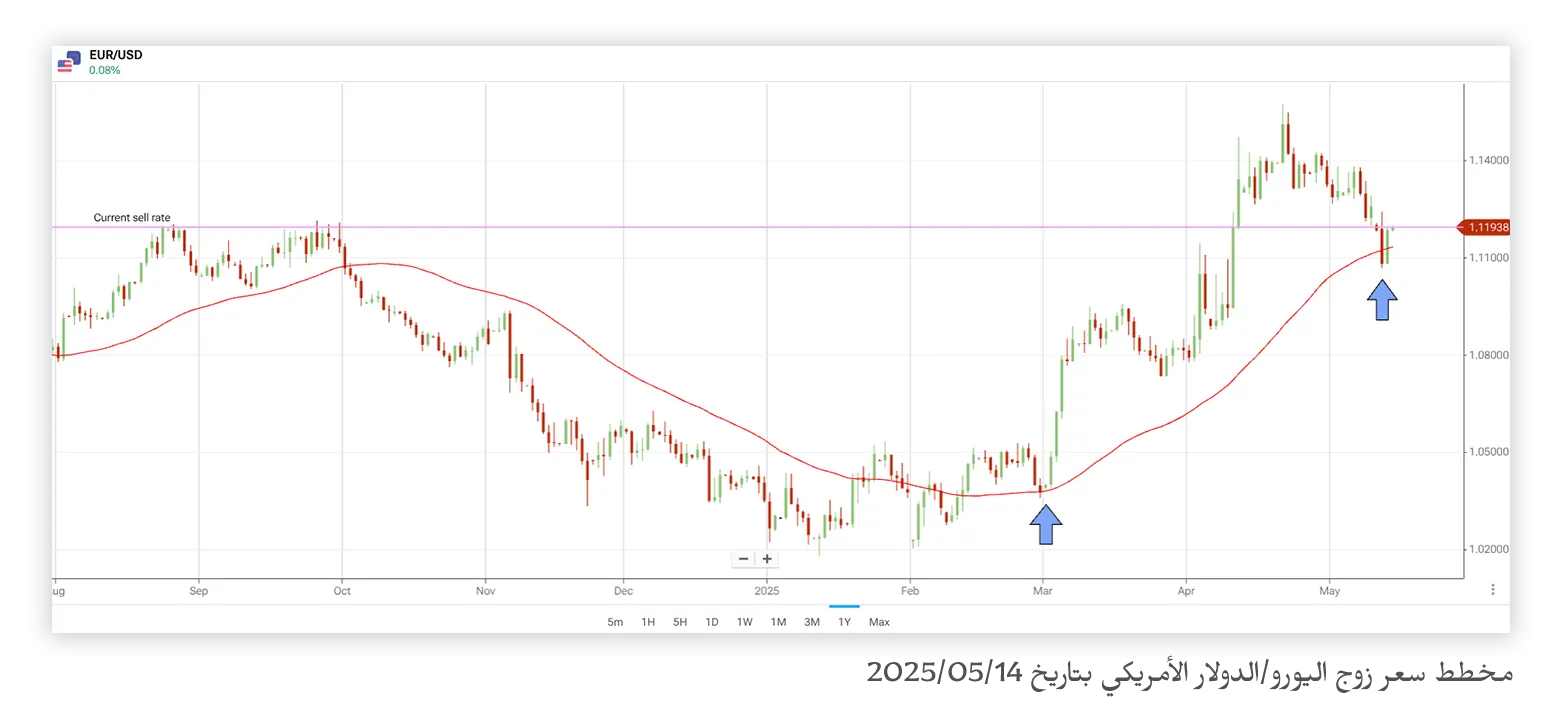The height and width of the screenshot is (705, 1550).
Task: Zoom in with the plus button
Action: click(x=767, y=559)
